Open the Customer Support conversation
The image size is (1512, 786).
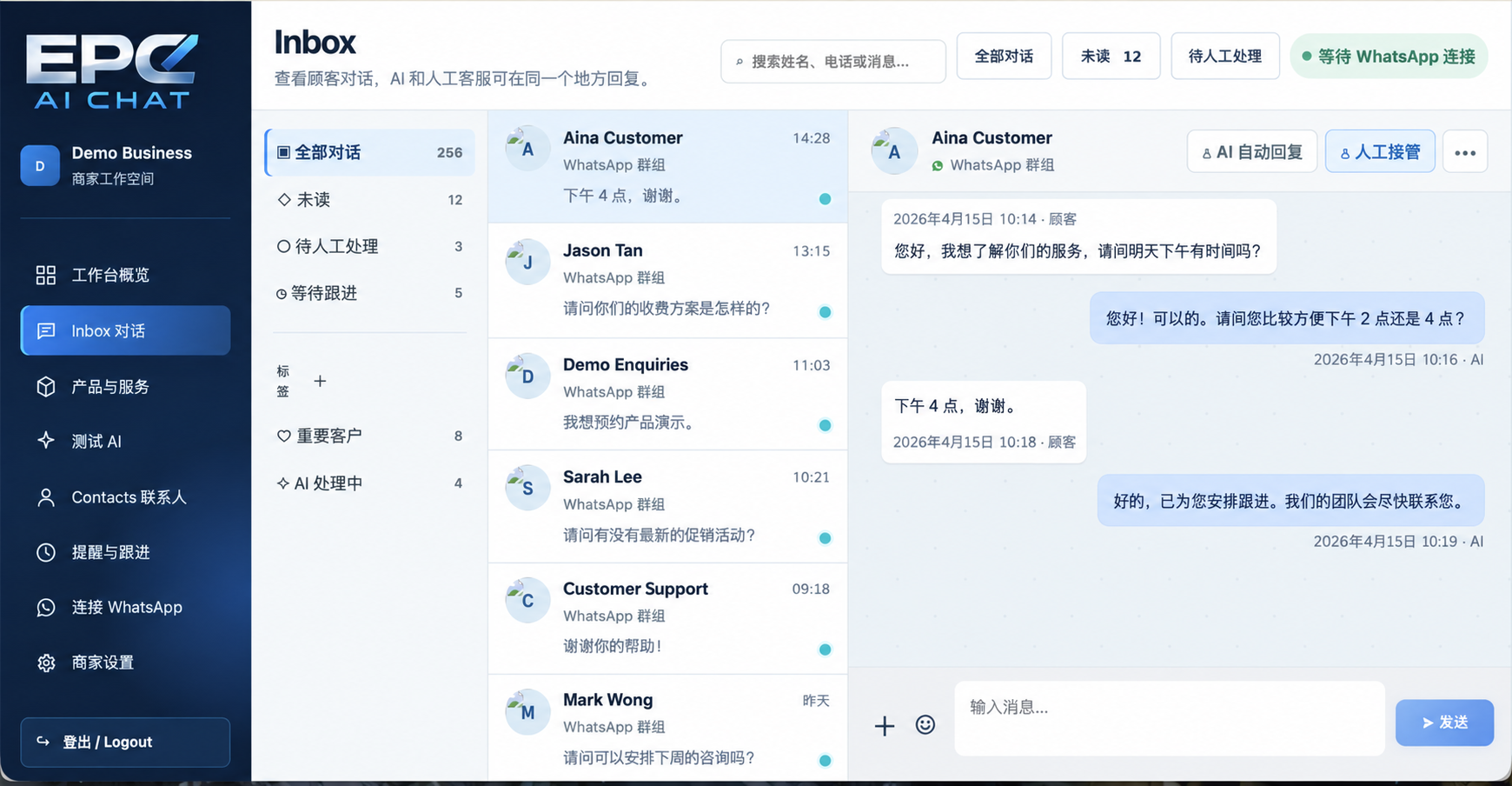click(667, 618)
